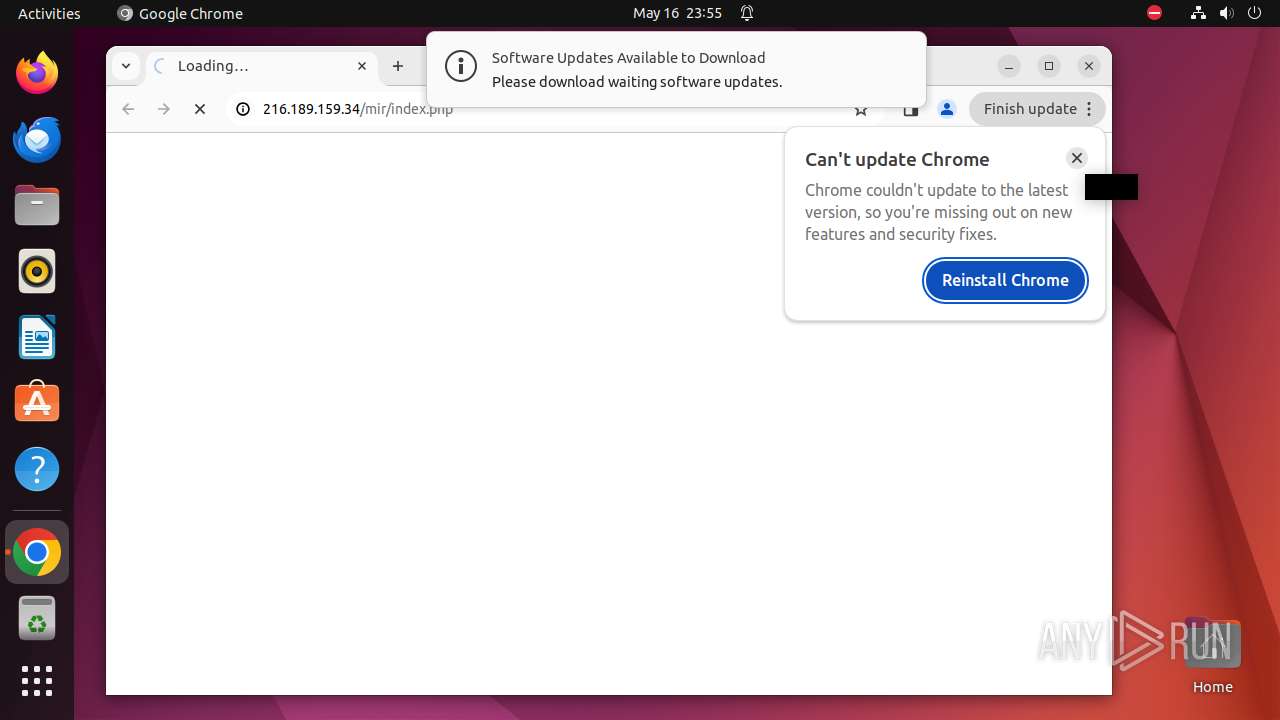This screenshot has height=720, width=1280.
Task: Click Reinstall Chrome button
Action: 1005,280
